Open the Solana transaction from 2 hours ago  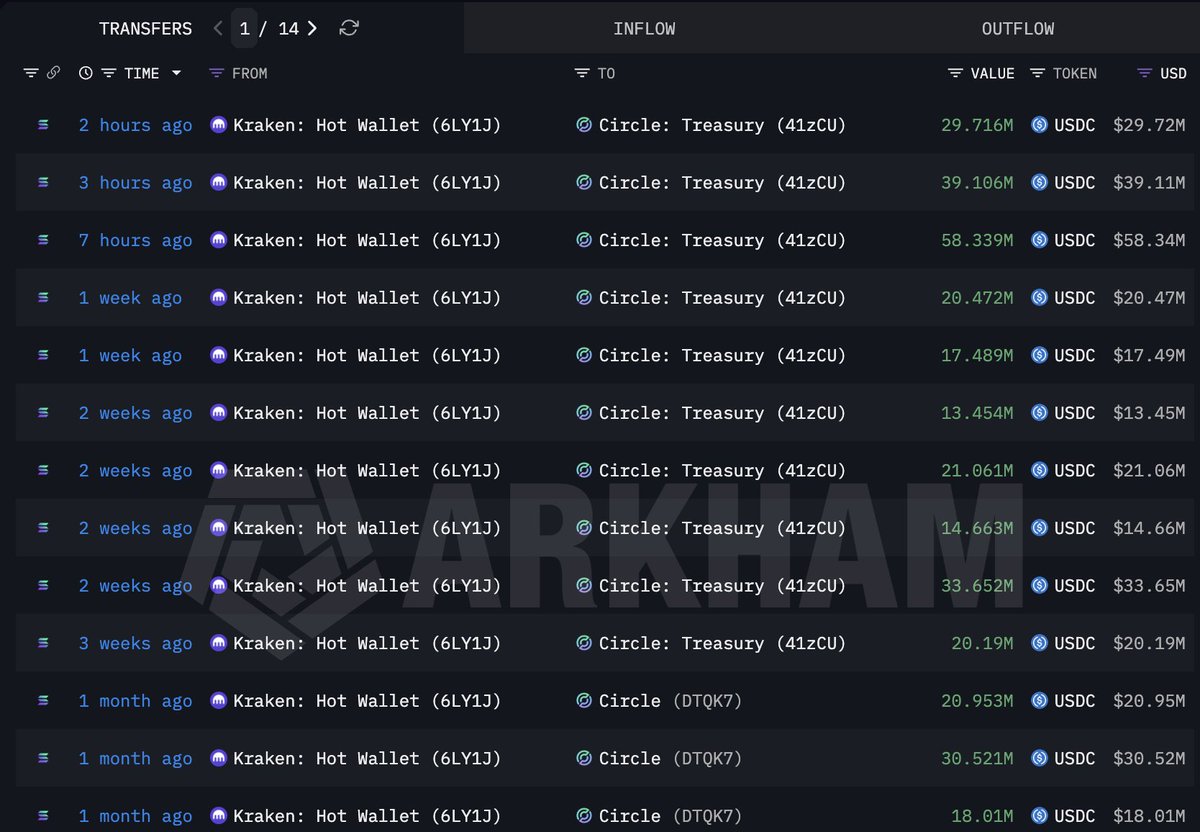43,125
